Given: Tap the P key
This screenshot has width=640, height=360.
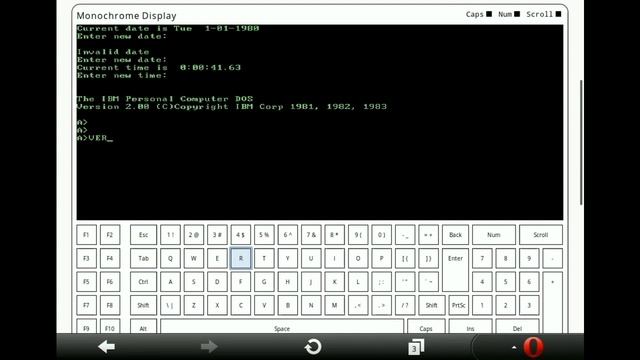Looking at the screenshot, I should 381,258.
